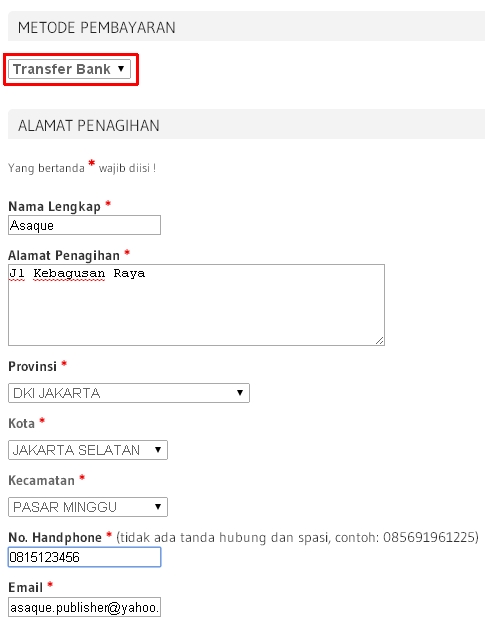Image resolution: width=485 pixels, height=624 pixels.
Task: Click the resize handle of the address textarea
Action: point(380,341)
